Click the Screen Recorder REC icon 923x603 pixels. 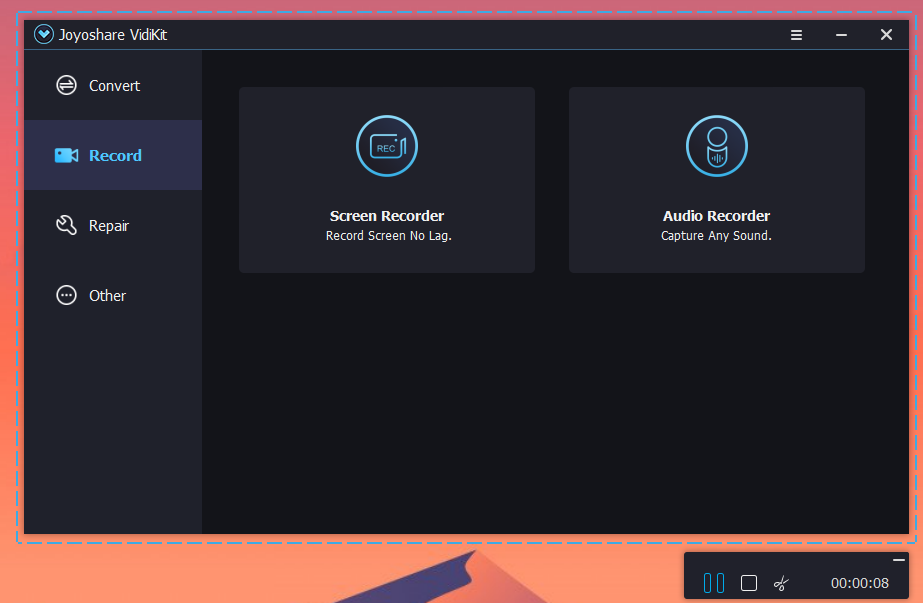(387, 146)
